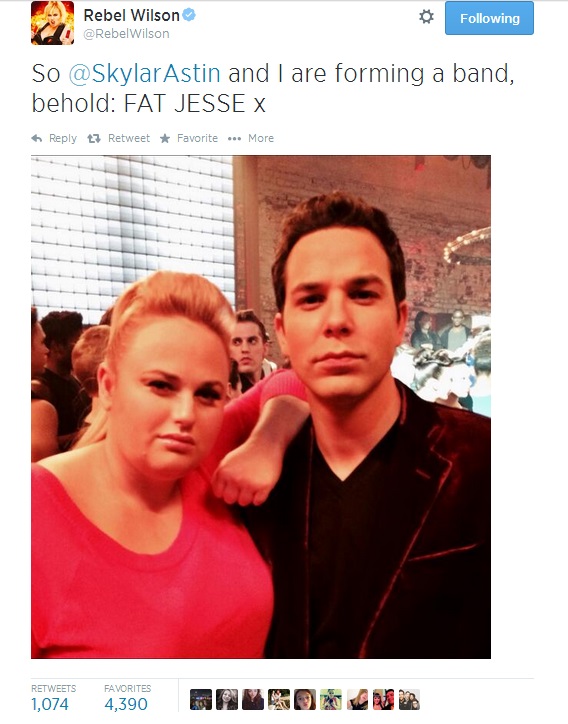Toggle the Following button

pos(489,18)
